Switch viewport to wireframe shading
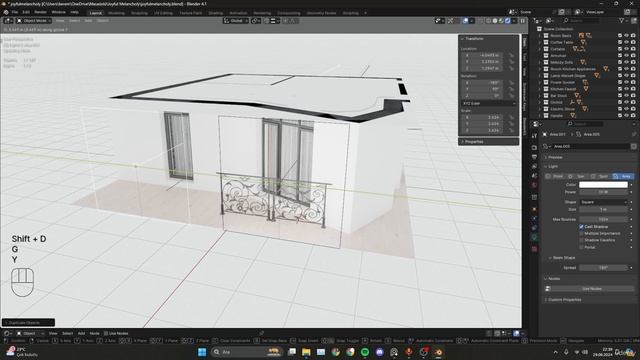640x360 pixels. (x=488, y=20)
